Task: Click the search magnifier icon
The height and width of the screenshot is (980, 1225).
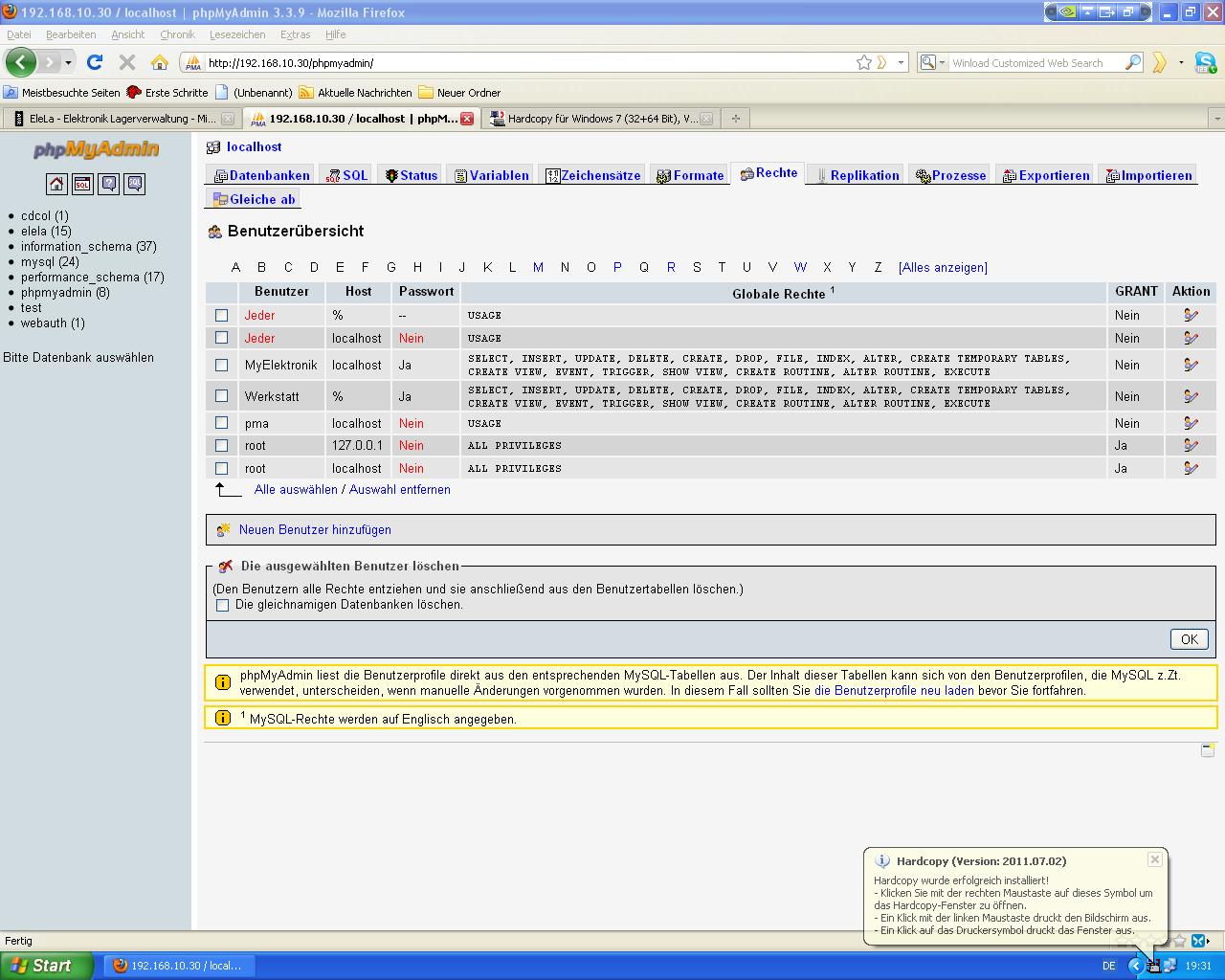Action: 1133,62
